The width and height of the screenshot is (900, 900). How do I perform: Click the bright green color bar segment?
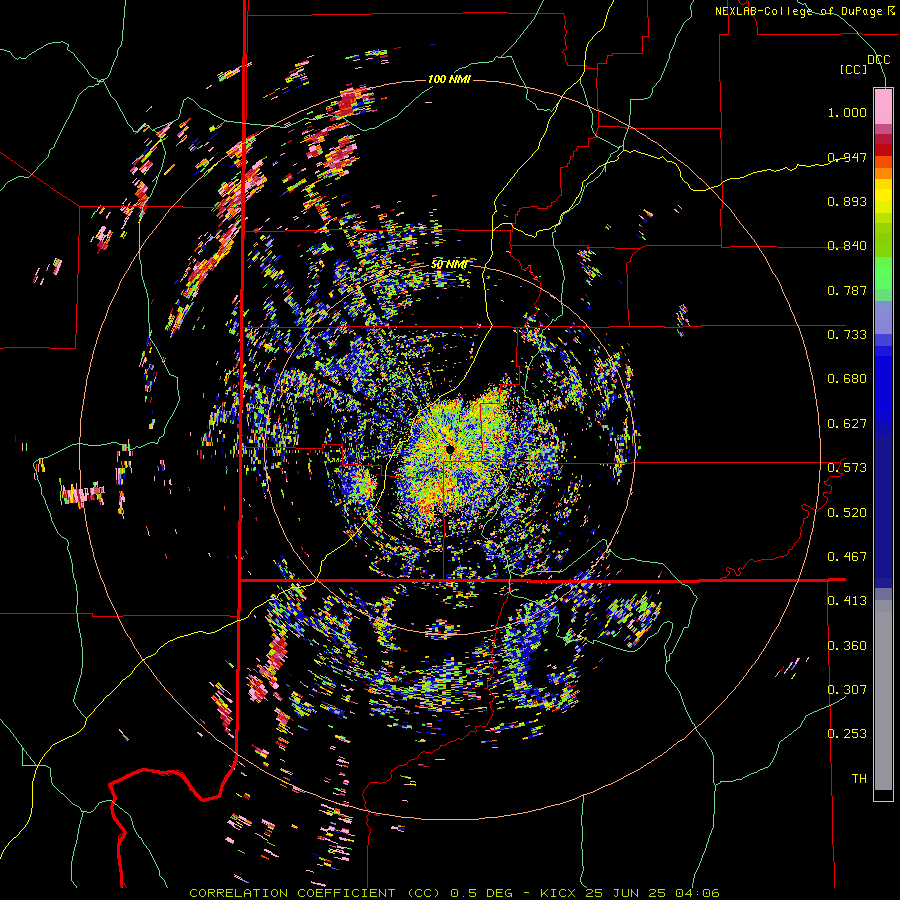(x=883, y=273)
